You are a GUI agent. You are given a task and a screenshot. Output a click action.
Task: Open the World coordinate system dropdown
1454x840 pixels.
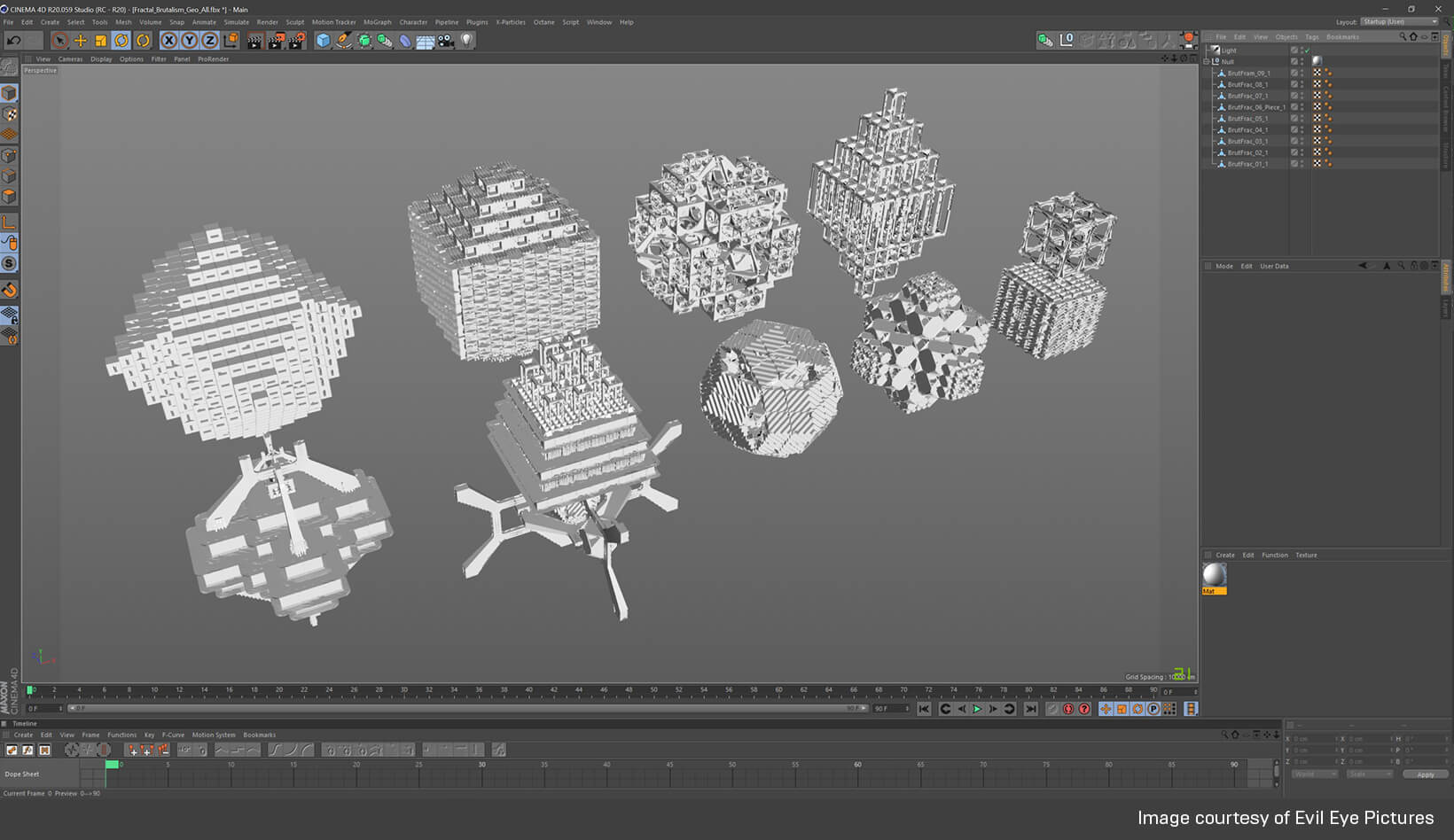coord(1314,773)
